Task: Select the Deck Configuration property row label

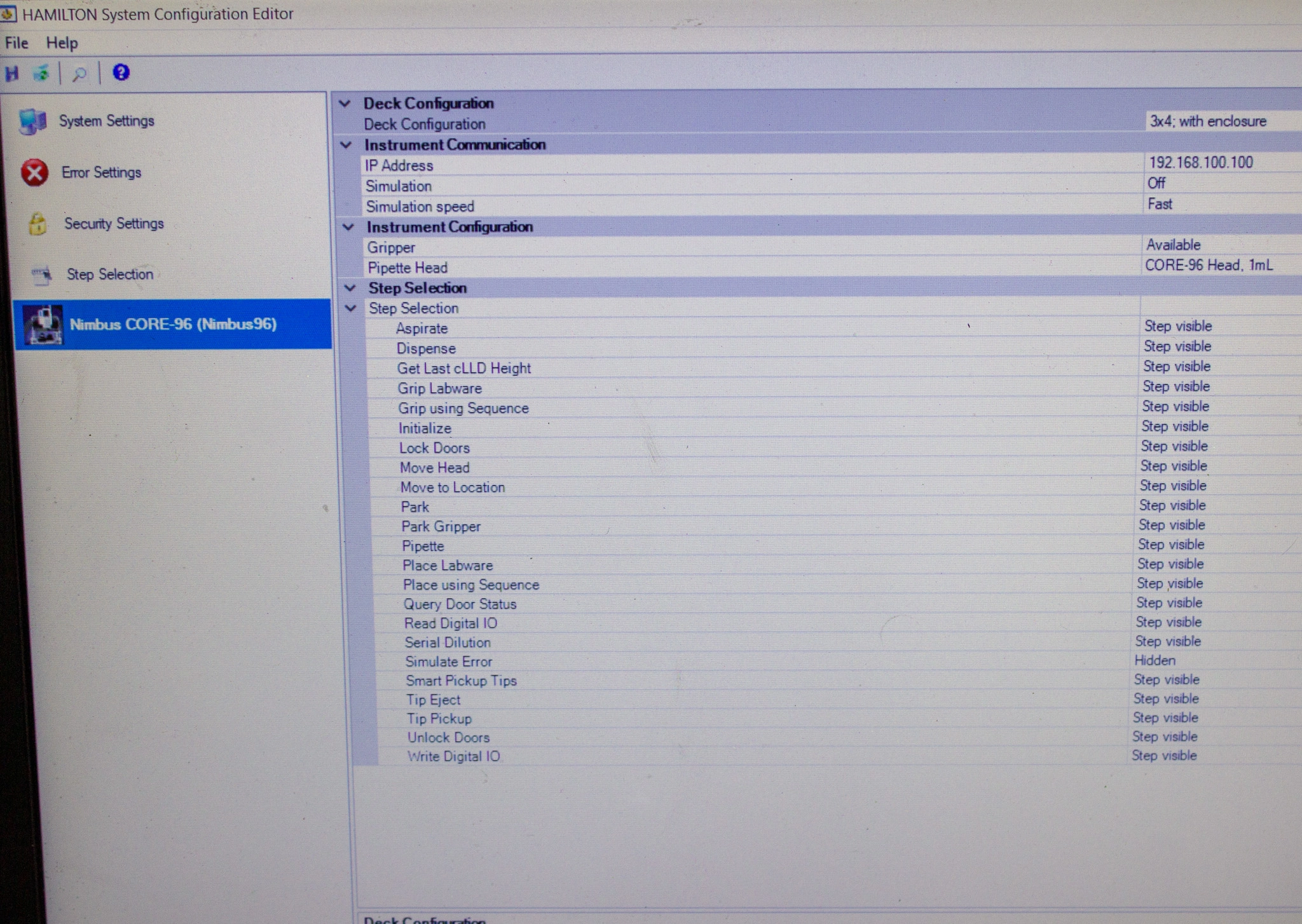Action: tap(425, 124)
